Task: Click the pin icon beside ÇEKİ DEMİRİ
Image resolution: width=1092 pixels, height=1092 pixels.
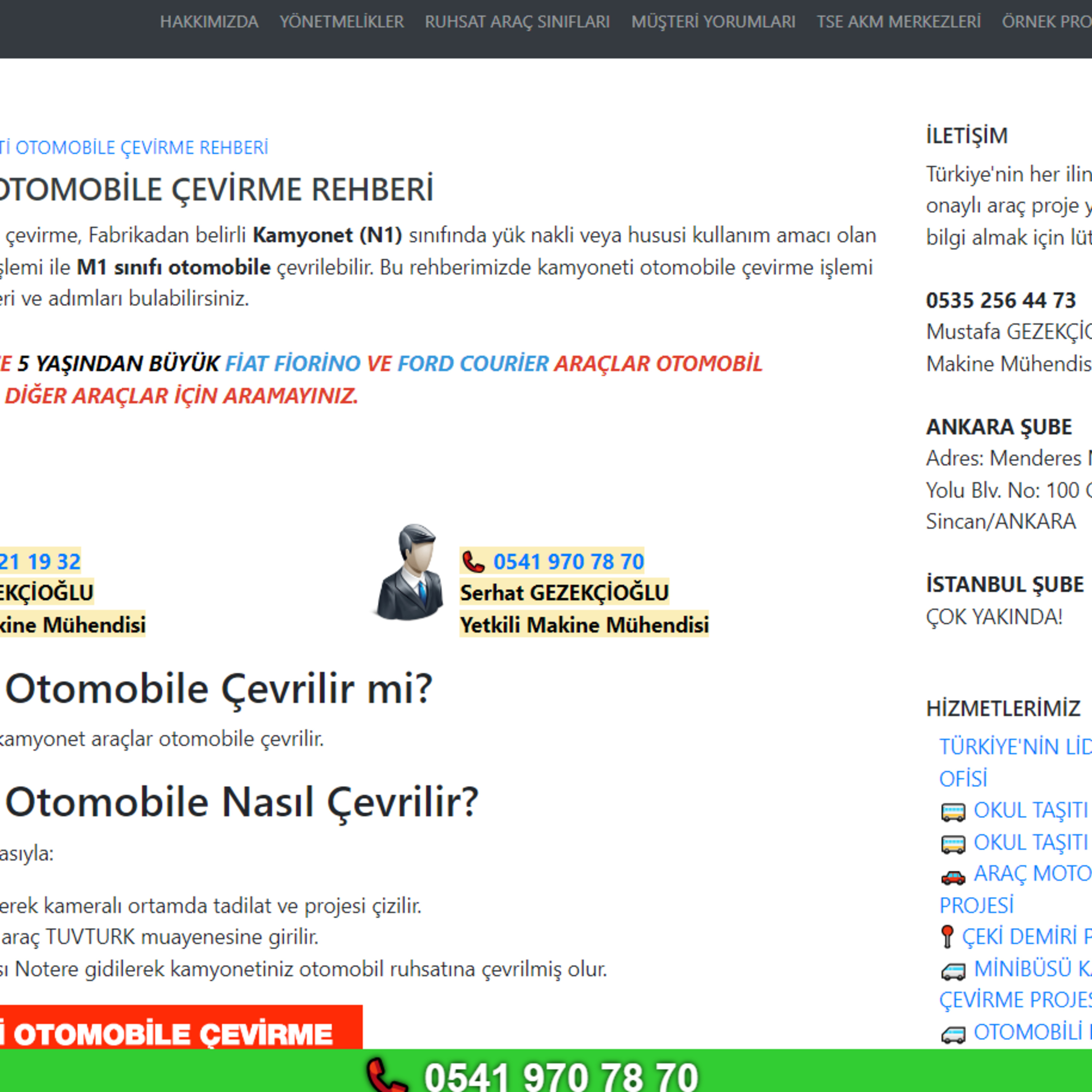Action: (x=947, y=937)
